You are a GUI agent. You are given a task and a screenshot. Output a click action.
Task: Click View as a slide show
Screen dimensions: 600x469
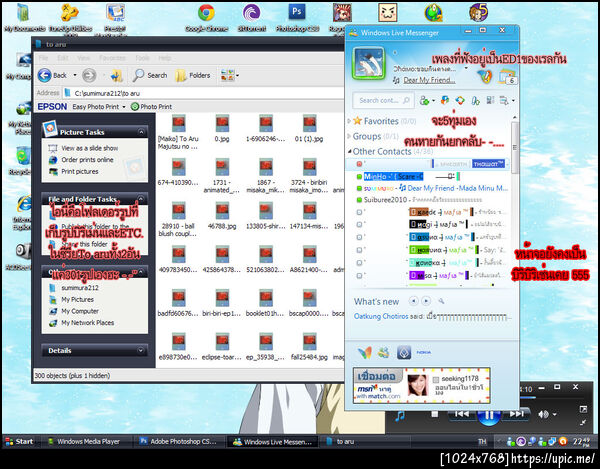(x=90, y=148)
